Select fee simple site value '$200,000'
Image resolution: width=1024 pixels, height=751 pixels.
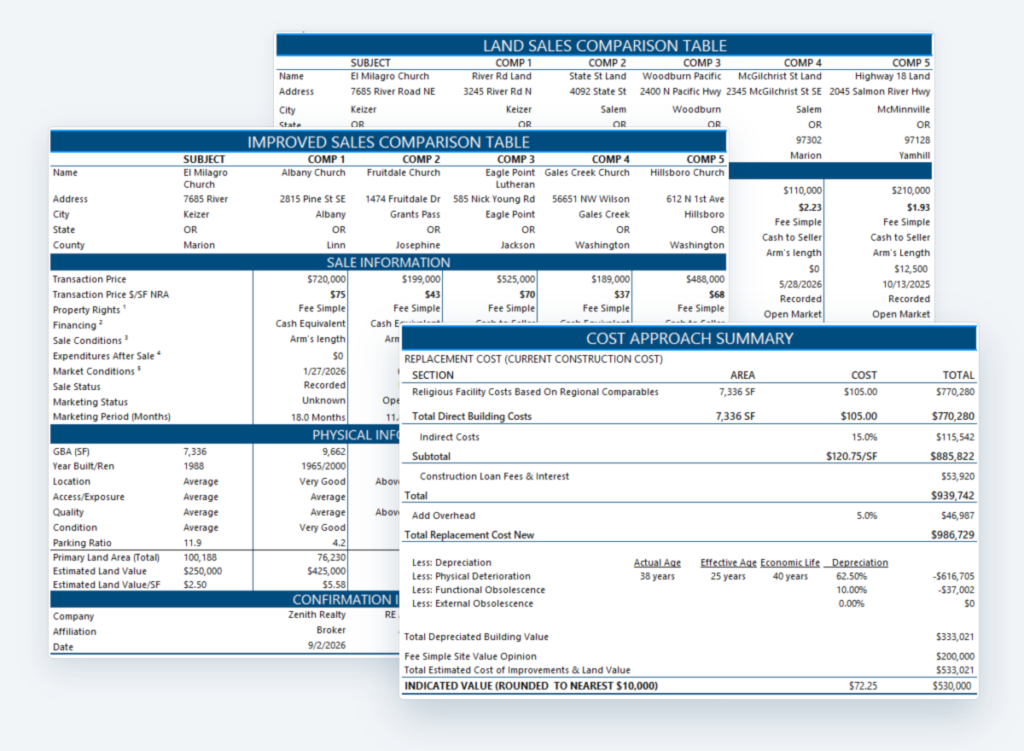tap(955, 656)
